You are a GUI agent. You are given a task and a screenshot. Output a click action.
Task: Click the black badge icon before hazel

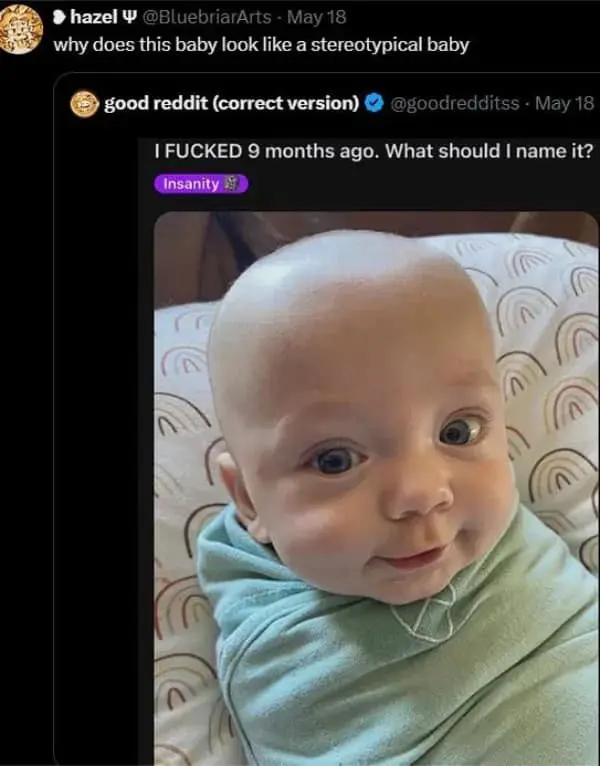coord(59,20)
